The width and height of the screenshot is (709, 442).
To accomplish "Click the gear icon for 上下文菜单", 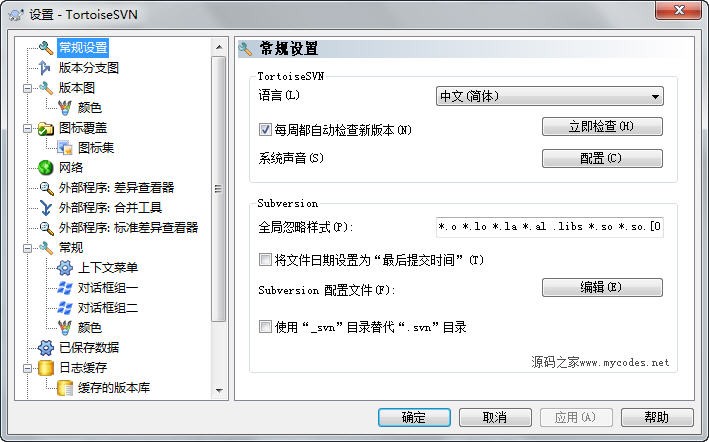I will (x=65, y=268).
